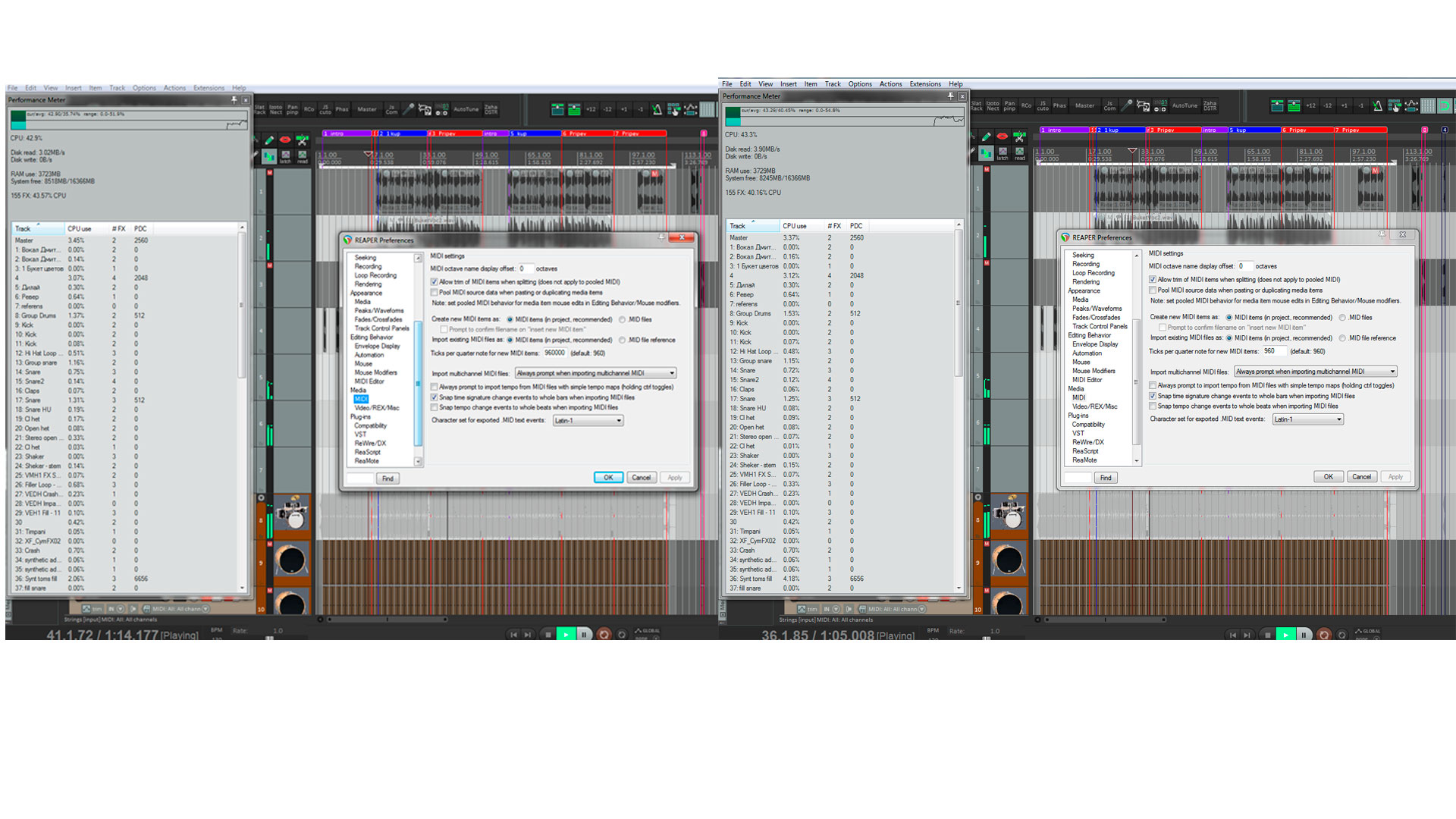Select the red lips icon in the right-hand window

pyautogui.click(x=1002, y=136)
